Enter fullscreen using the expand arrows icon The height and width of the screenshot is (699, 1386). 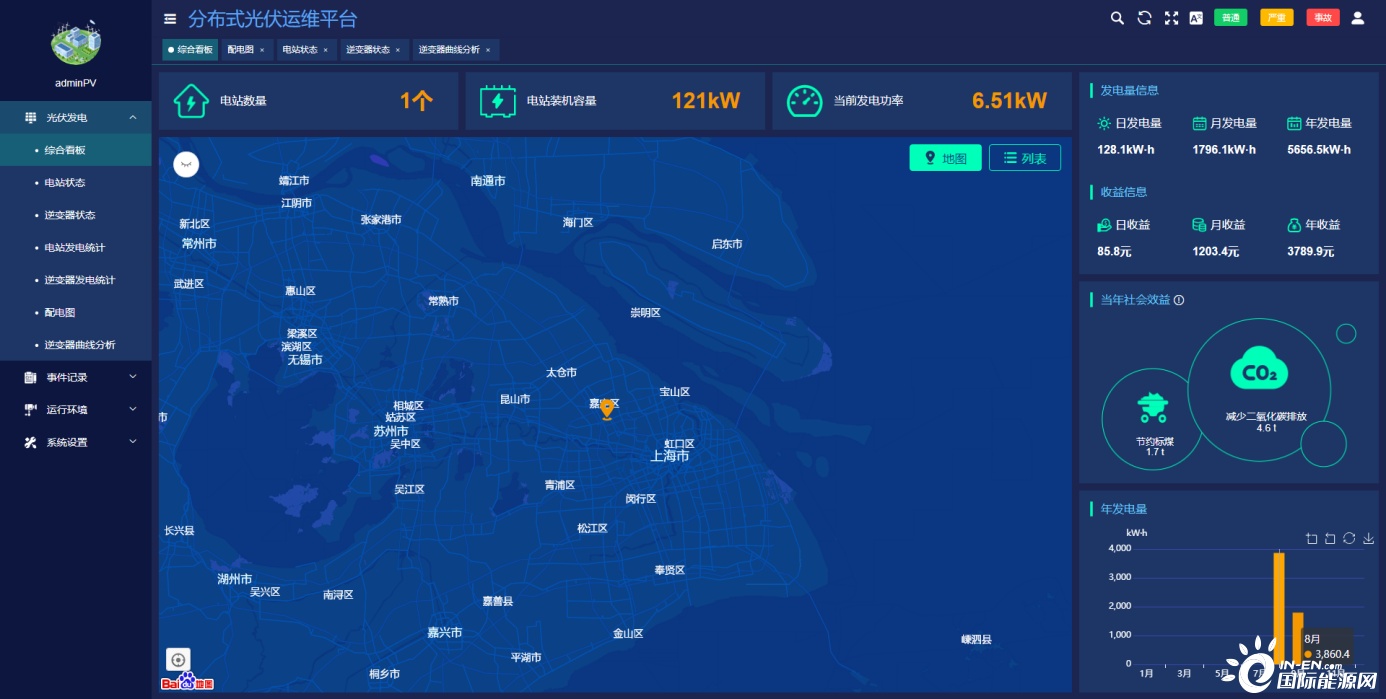1171,18
